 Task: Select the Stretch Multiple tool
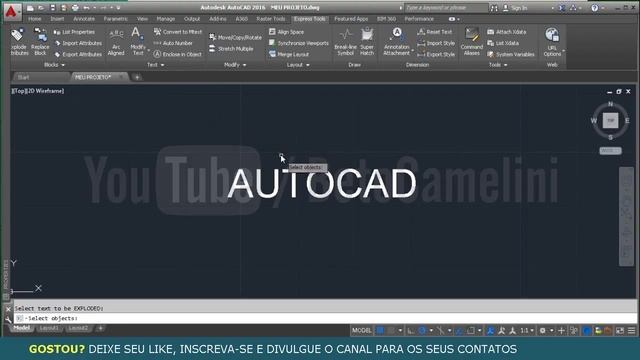click(x=231, y=49)
